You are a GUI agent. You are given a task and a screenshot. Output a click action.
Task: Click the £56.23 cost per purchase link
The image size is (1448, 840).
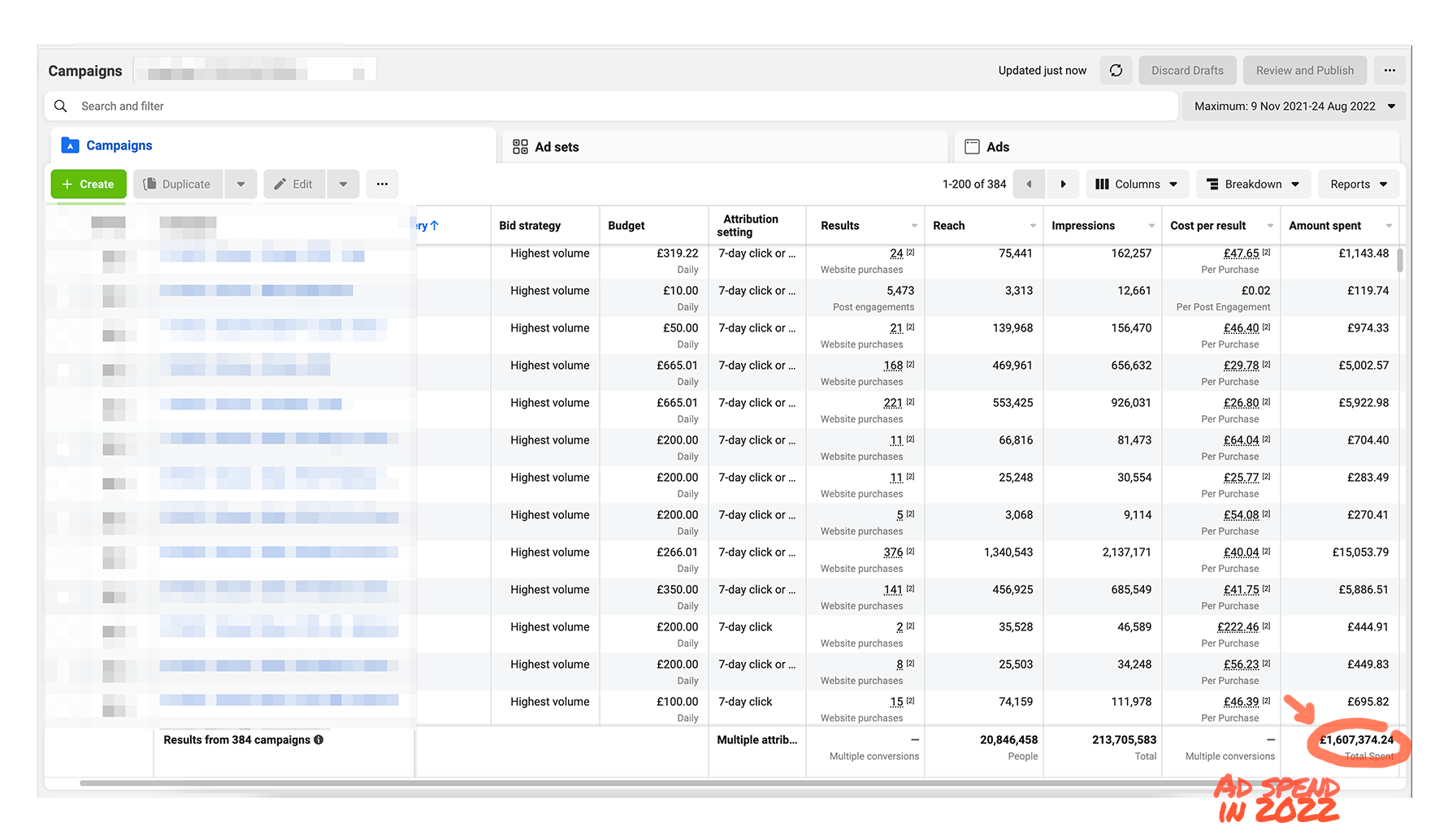1242,665
